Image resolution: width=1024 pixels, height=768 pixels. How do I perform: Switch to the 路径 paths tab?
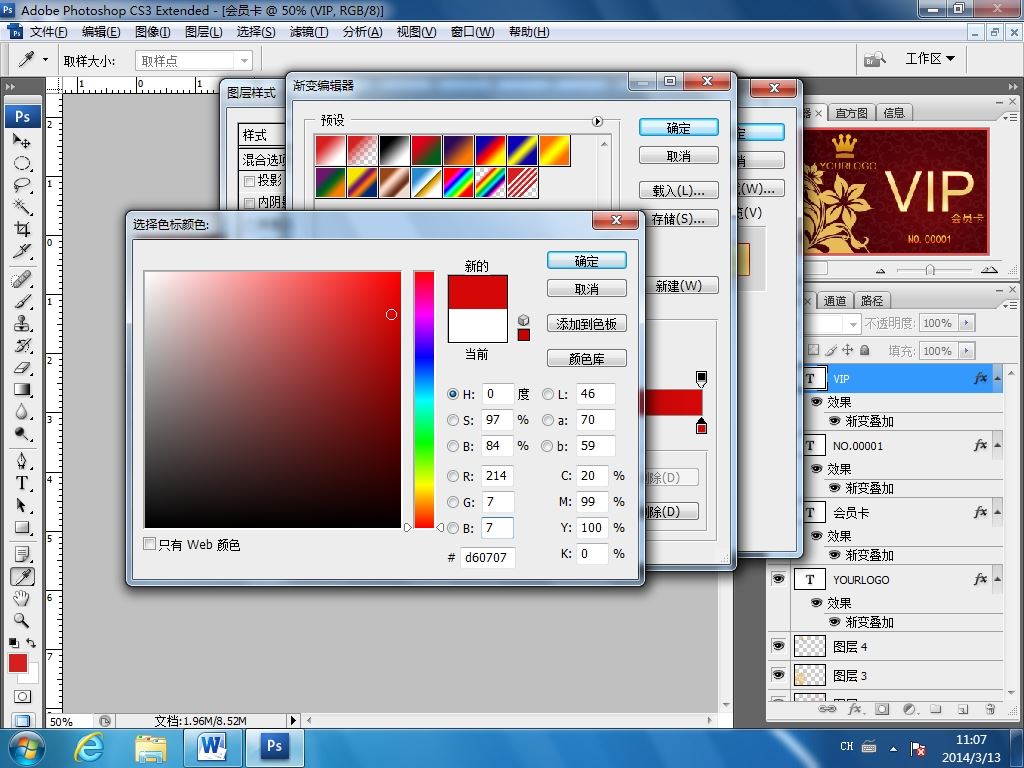[872, 300]
